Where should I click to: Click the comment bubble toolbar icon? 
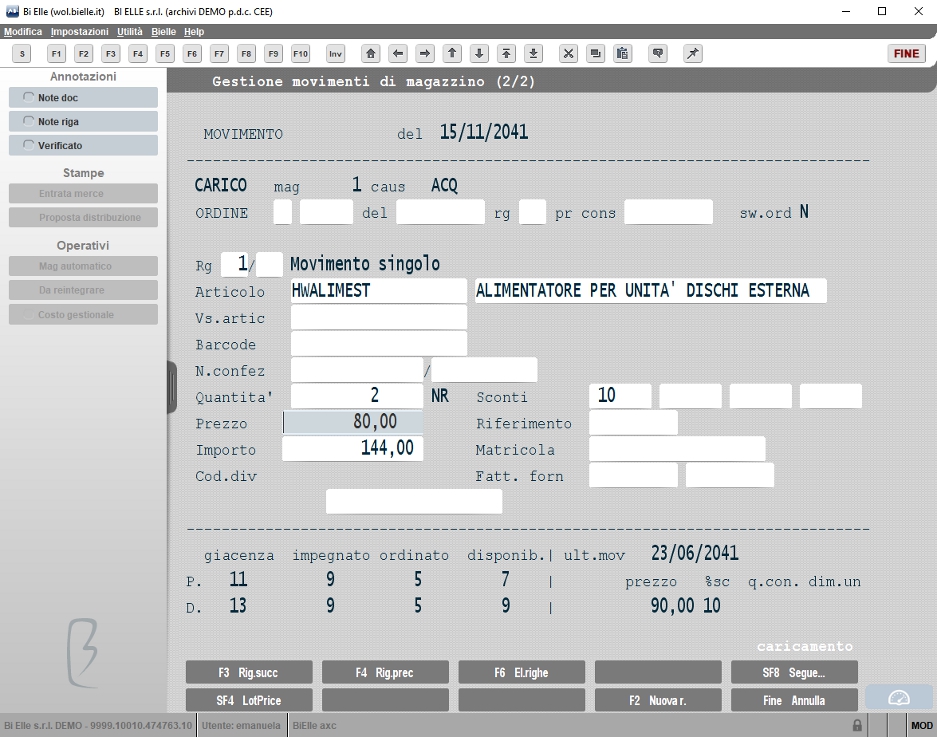click(x=658, y=54)
